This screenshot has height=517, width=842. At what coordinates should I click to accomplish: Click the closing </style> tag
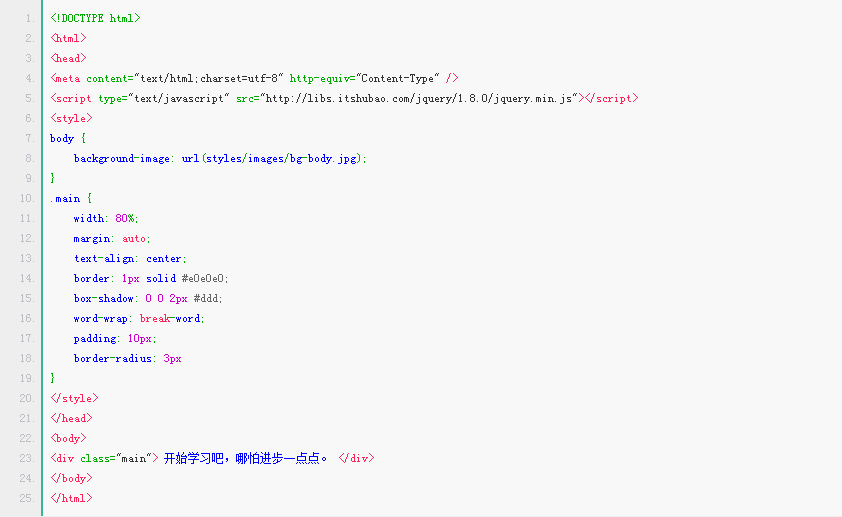[74, 398]
